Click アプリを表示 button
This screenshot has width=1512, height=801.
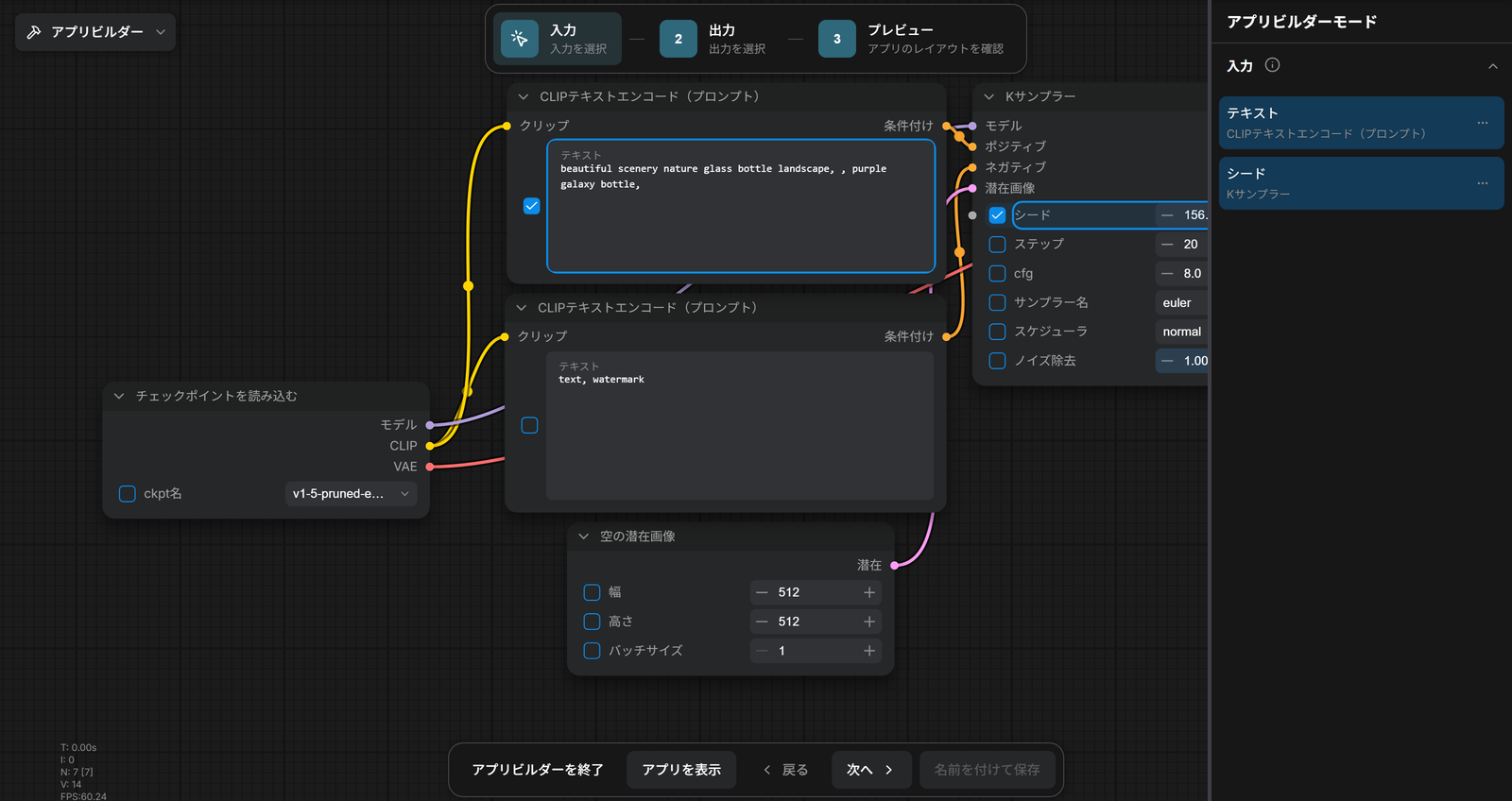point(681,770)
